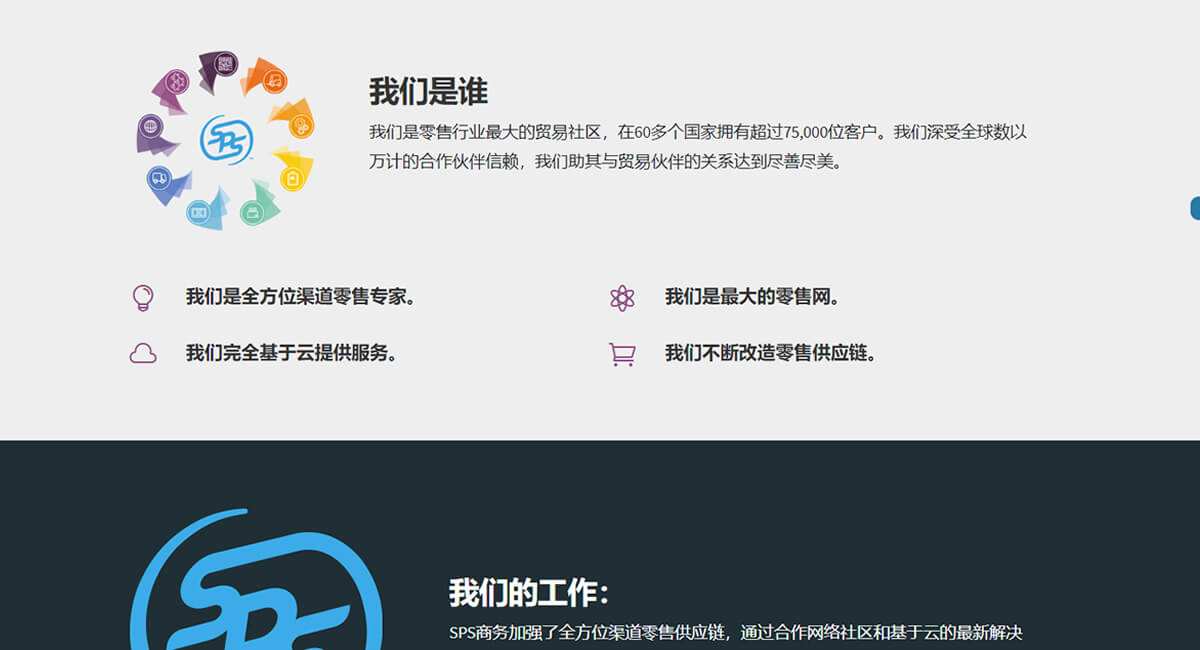
Task: Click the orange forklift icon in wheel
Action: pyautogui.click(x=273, y=81)
